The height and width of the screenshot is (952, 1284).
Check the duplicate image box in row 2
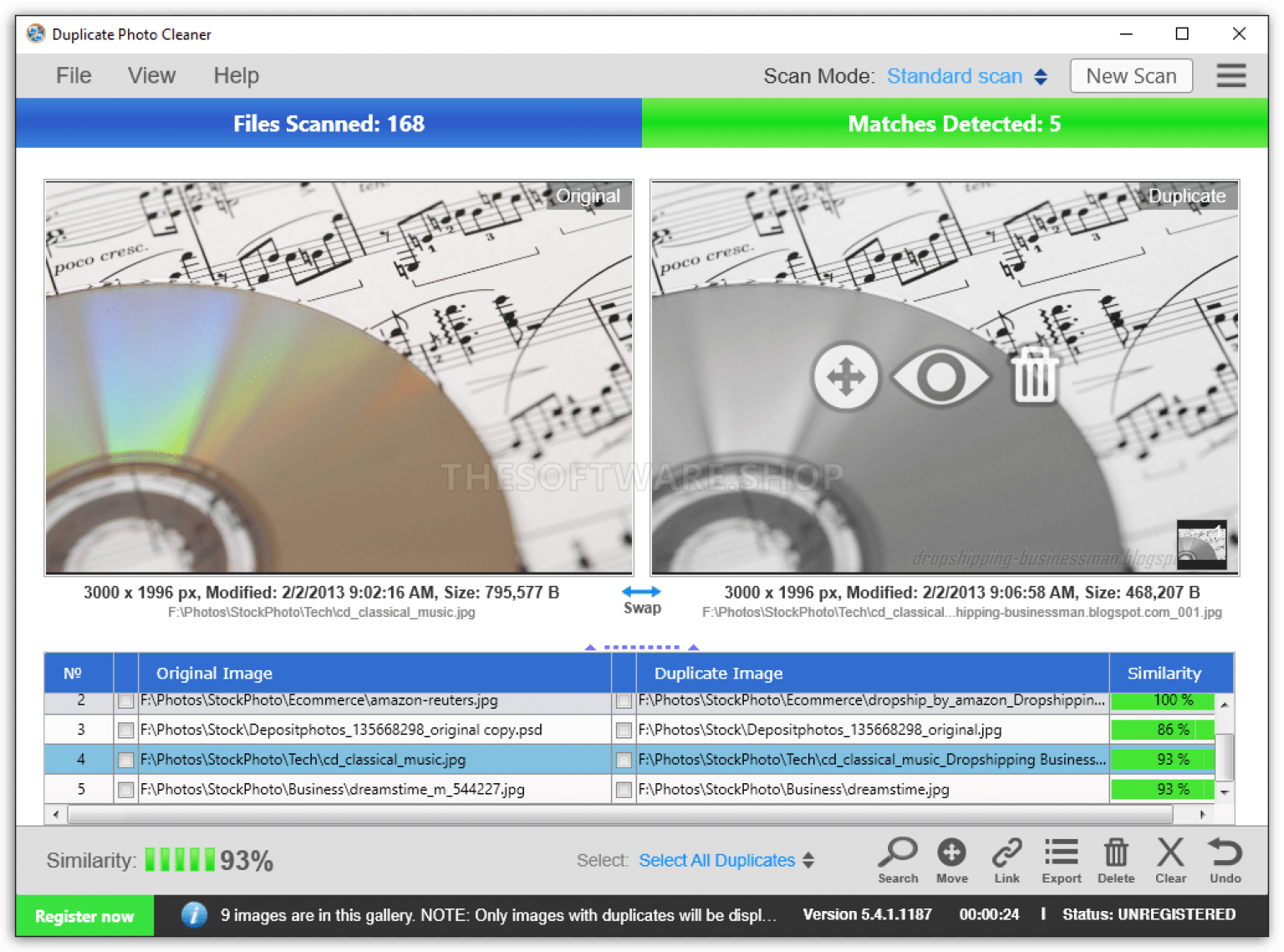tap(624, 700)
